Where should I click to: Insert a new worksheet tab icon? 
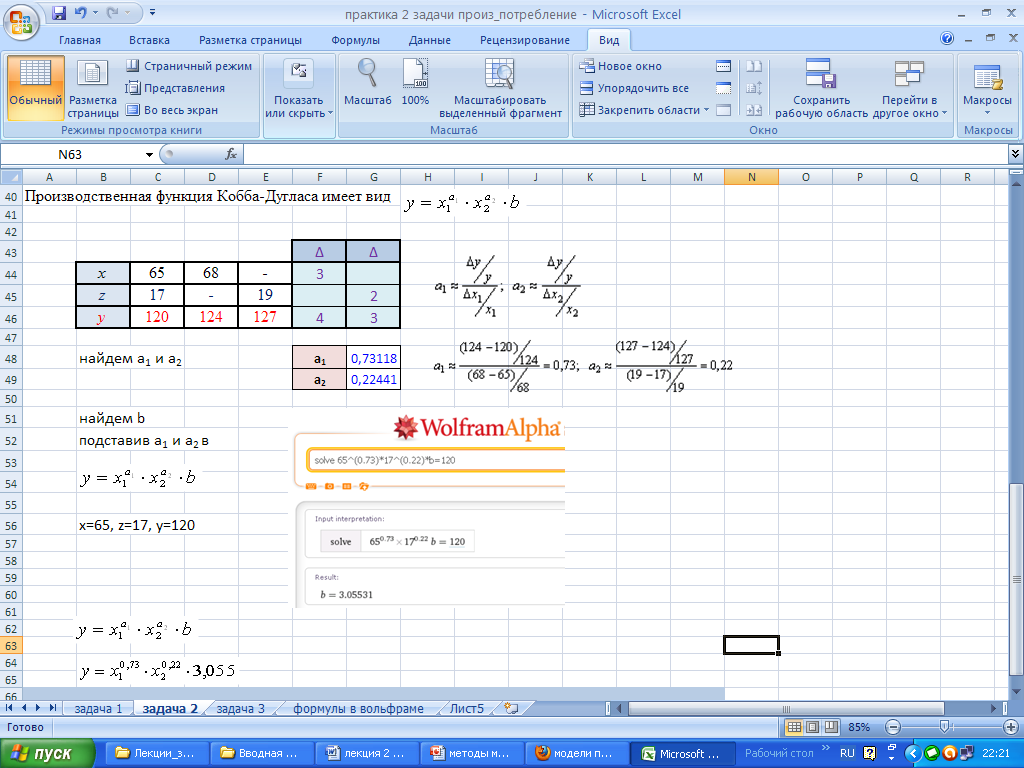pos(511,708)
